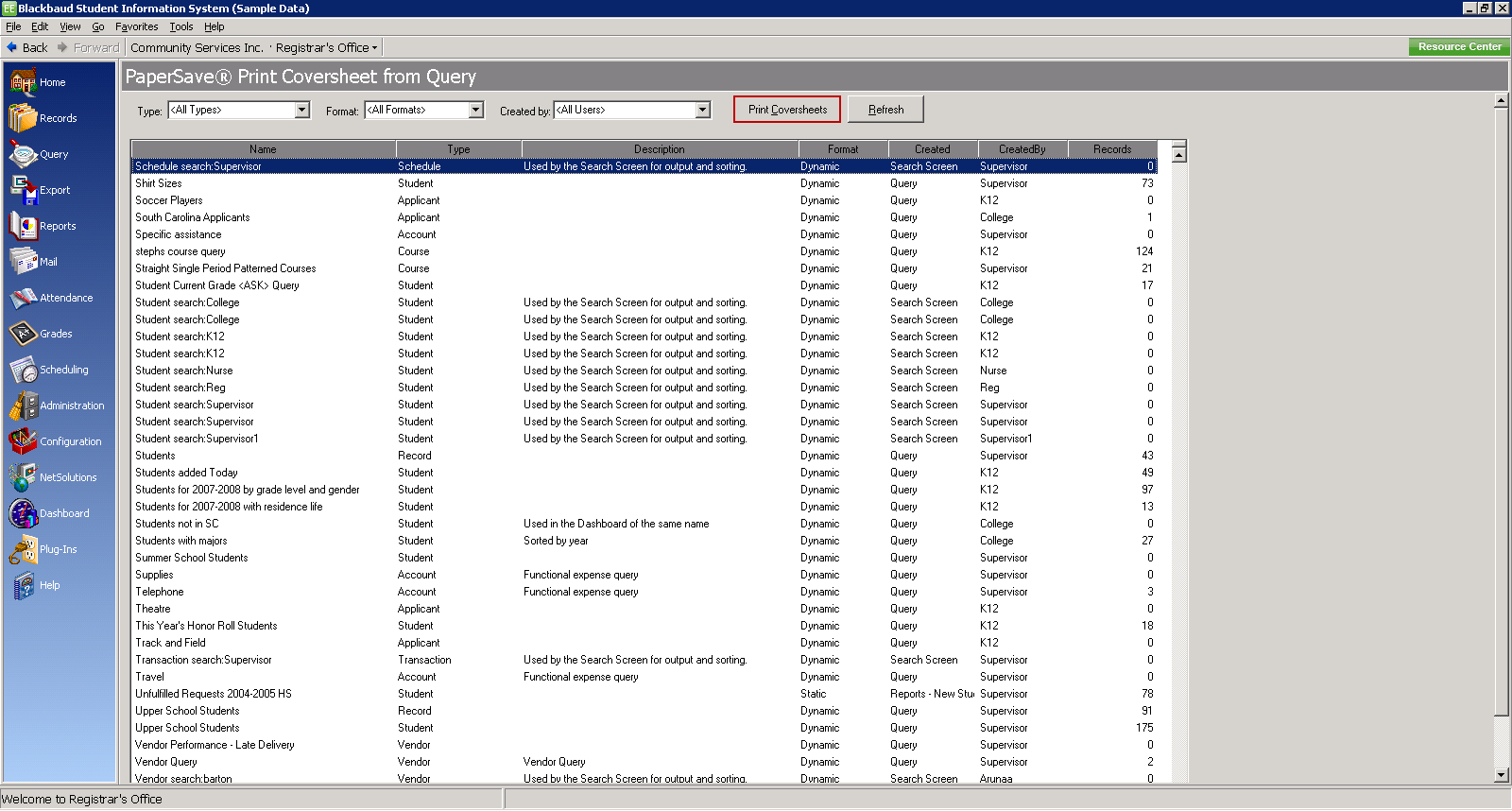1512x811 pixels.
Task: Sort the list by Name column header
Action: [264, 149]
